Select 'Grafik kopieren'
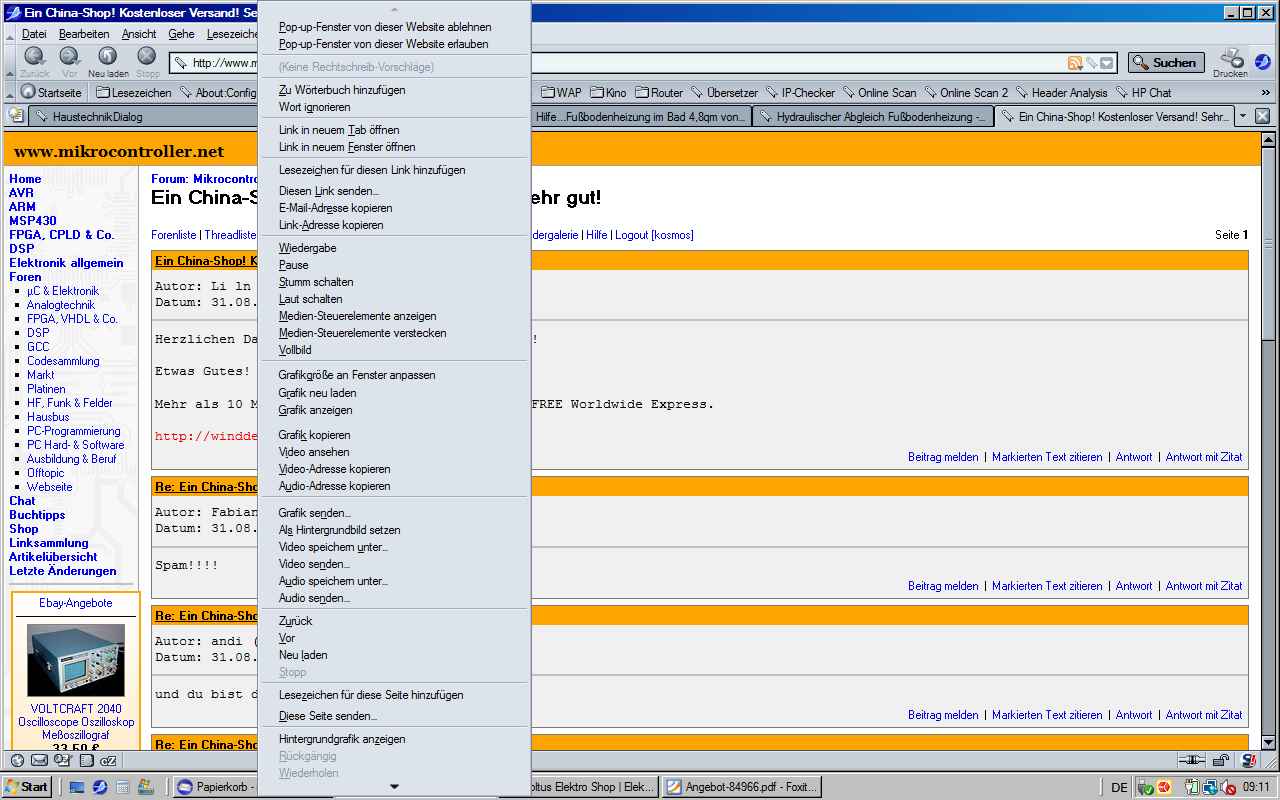Screen dimensions: 1280x800 (394, 435)
